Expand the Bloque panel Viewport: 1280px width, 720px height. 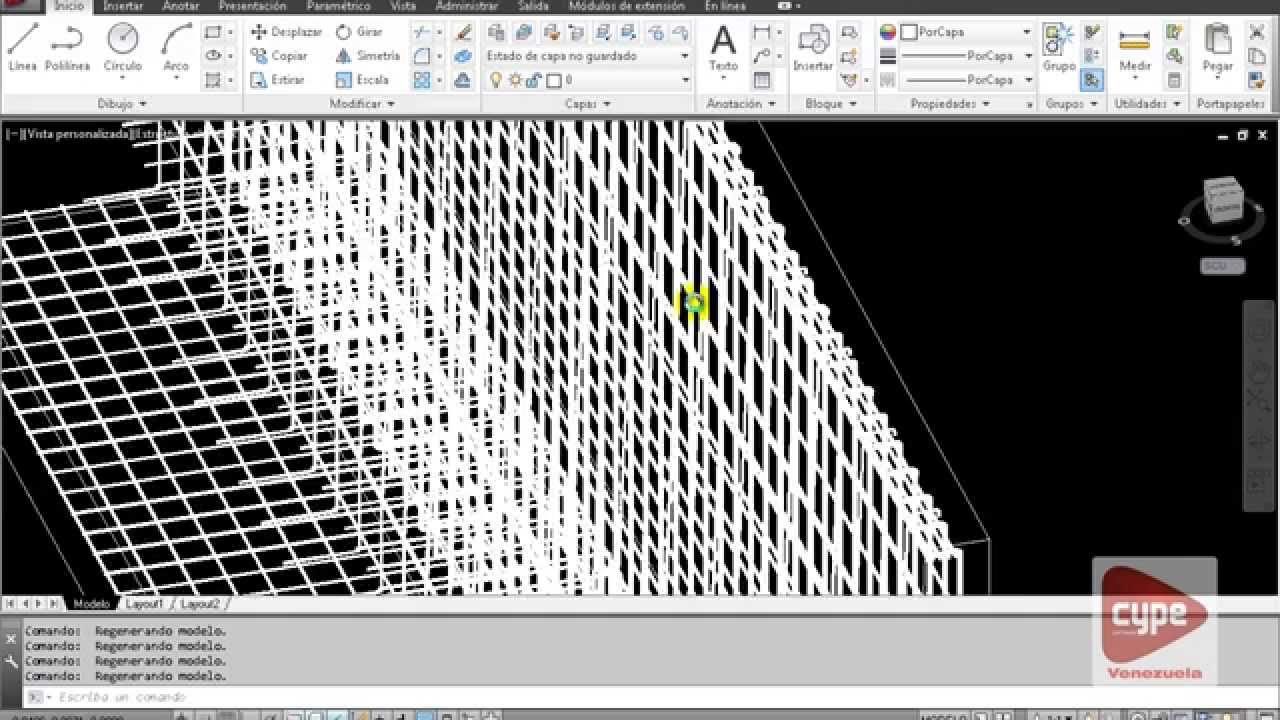click(832, 103)
